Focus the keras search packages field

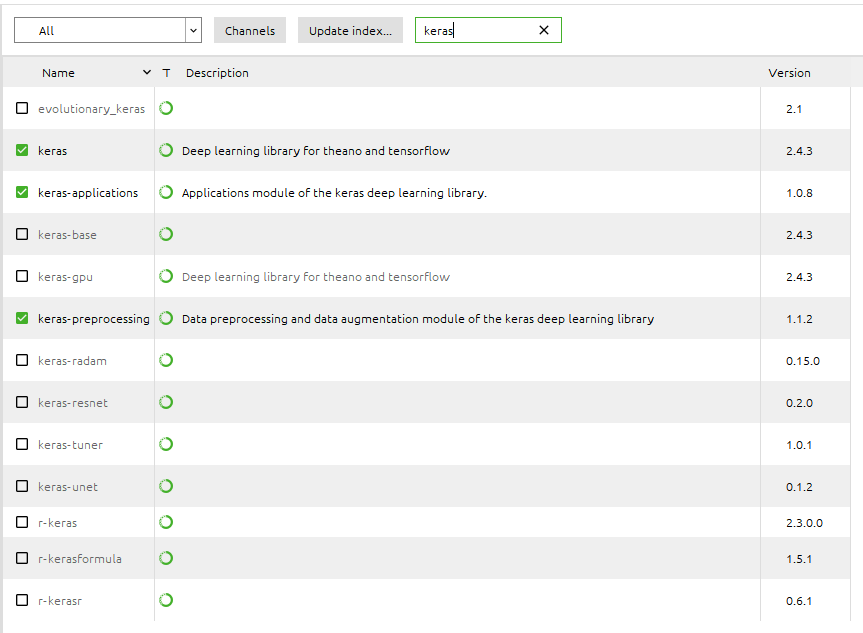[476, 30]
